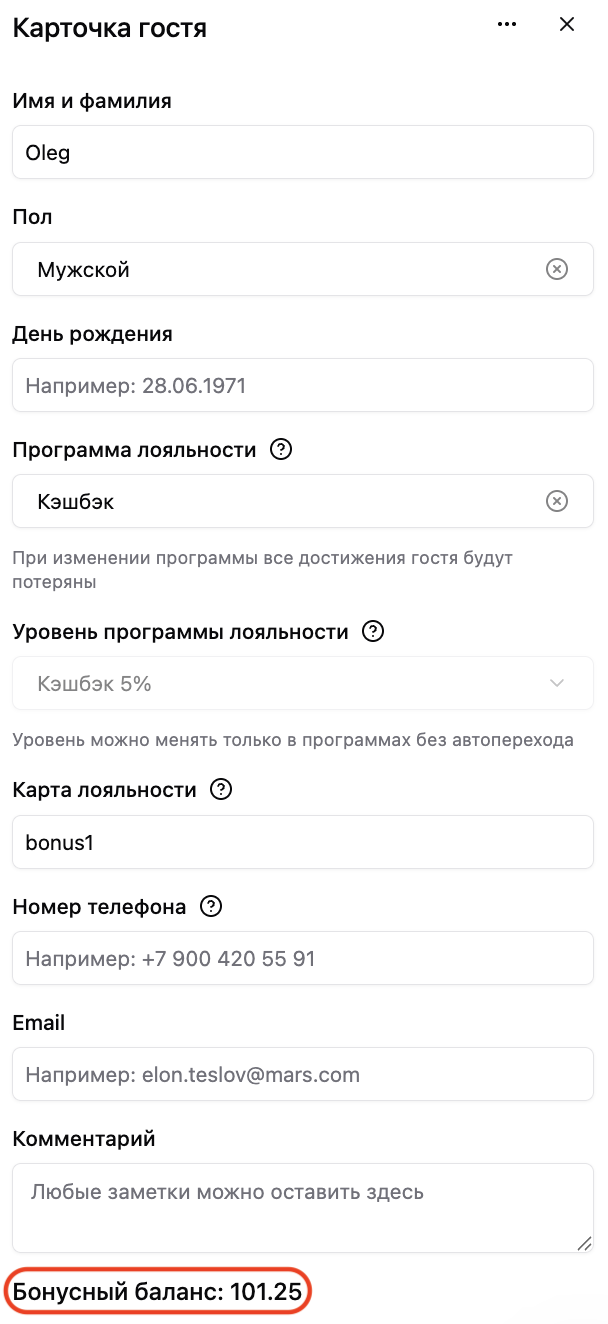Show help for Уровень программы лояльности
Viewport: 608px width, 1324px height.
(x=373, y=632)
